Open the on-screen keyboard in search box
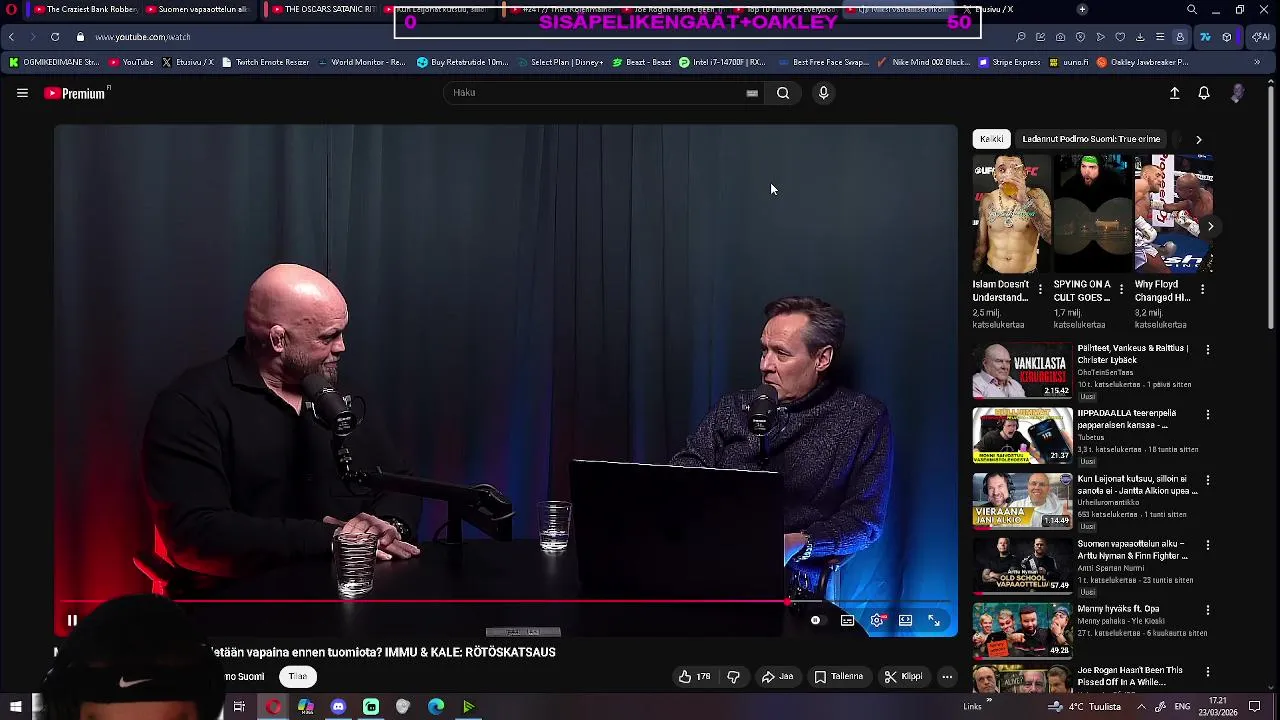Image resolution: width=1280 pixels, height=720 pixels. [x=752, y=93]
